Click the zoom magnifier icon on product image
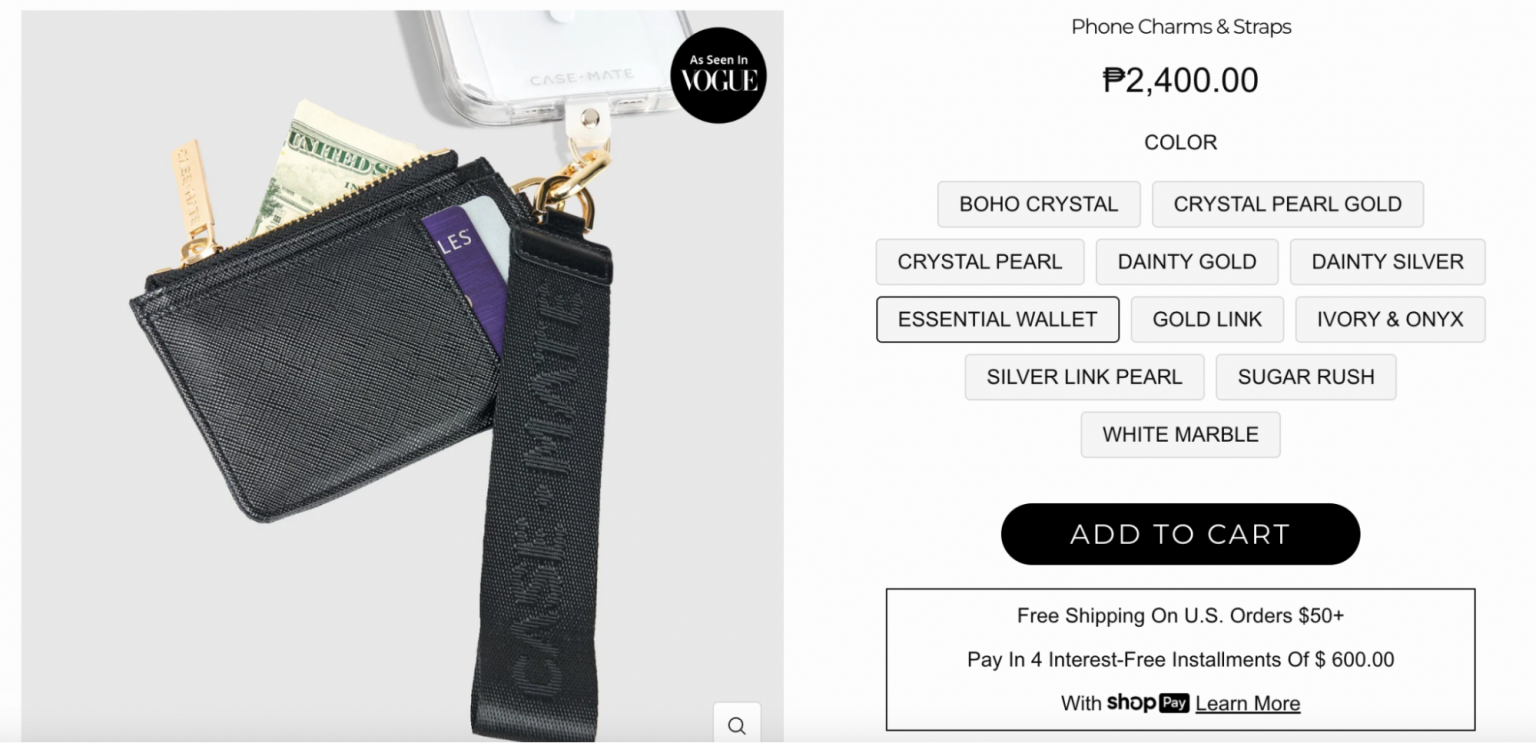 [737, 725]
